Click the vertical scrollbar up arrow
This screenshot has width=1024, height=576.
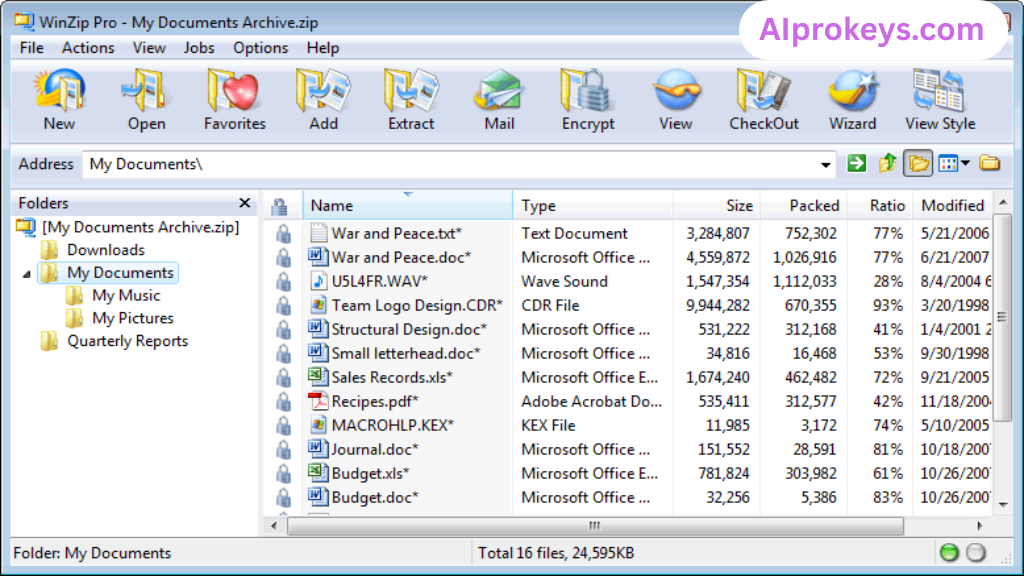(1003, 203)
